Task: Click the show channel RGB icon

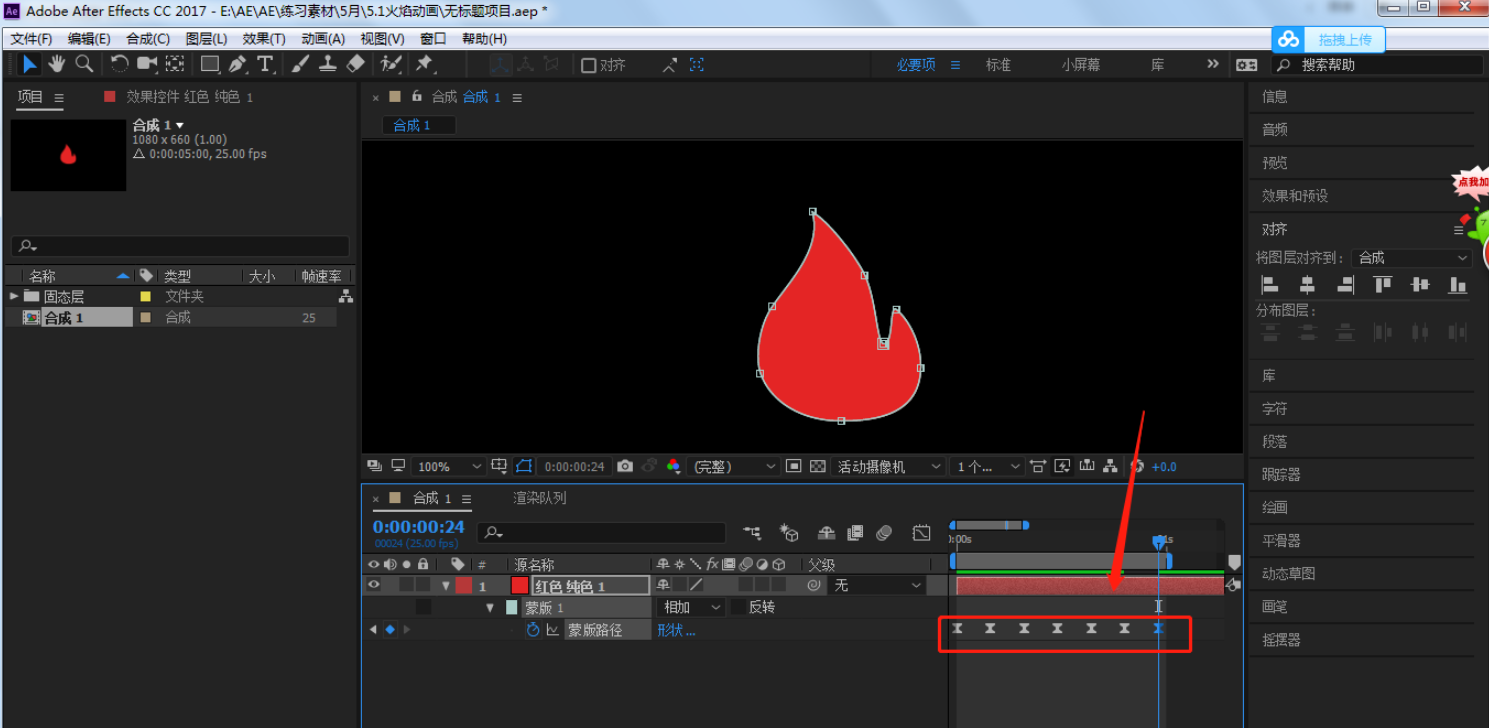Action: (673, 466)
